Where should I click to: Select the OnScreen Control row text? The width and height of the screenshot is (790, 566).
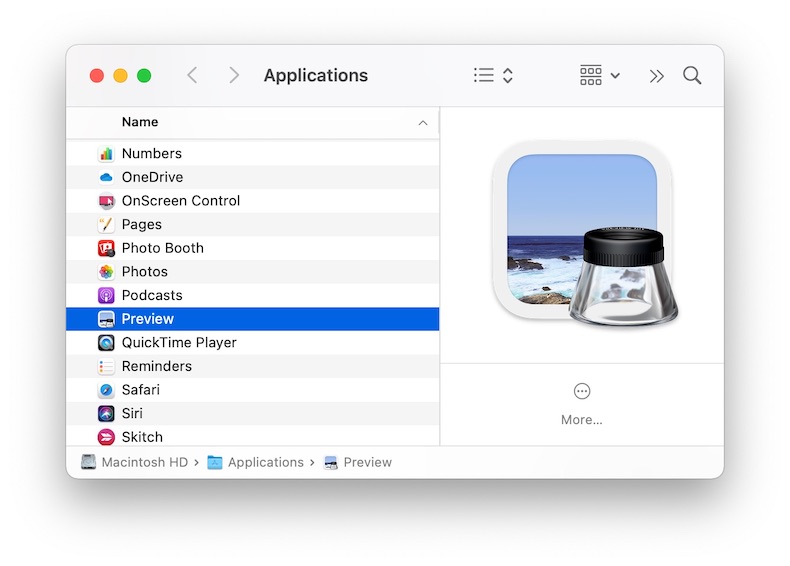click(x=181, y=201)
